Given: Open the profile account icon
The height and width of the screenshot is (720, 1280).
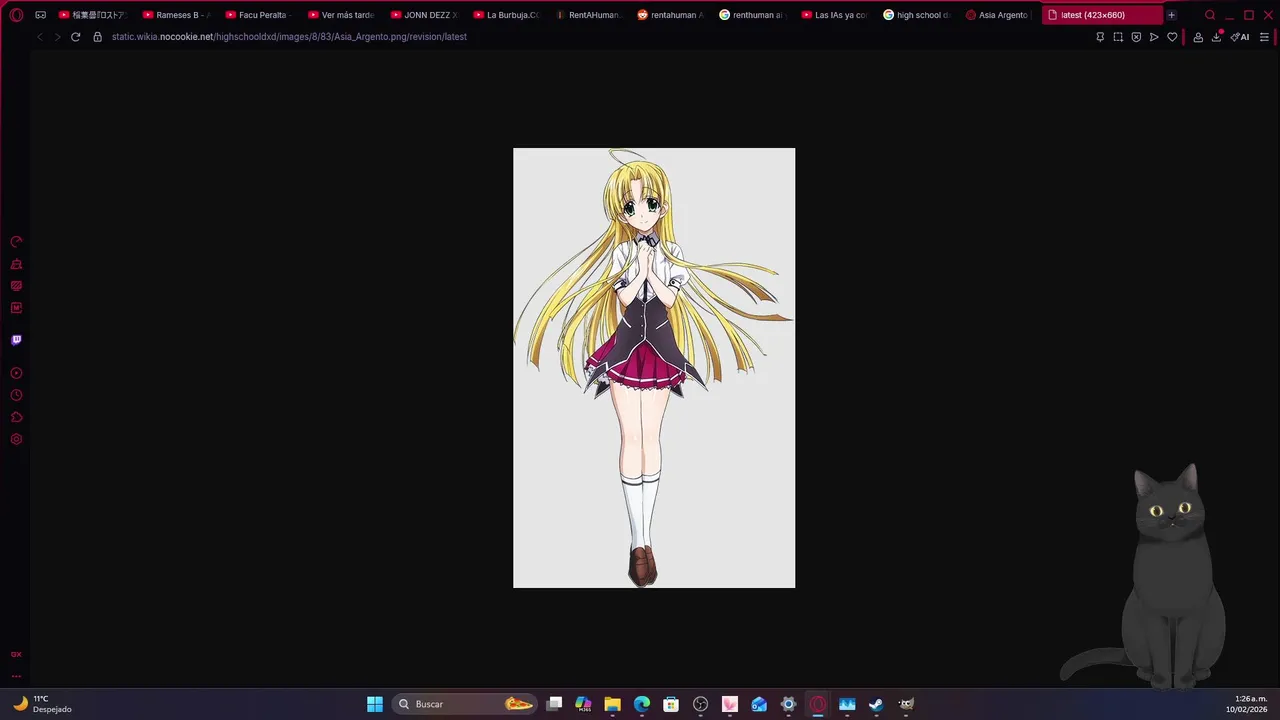Looking at the screenshot, I should coord(1198,37).
